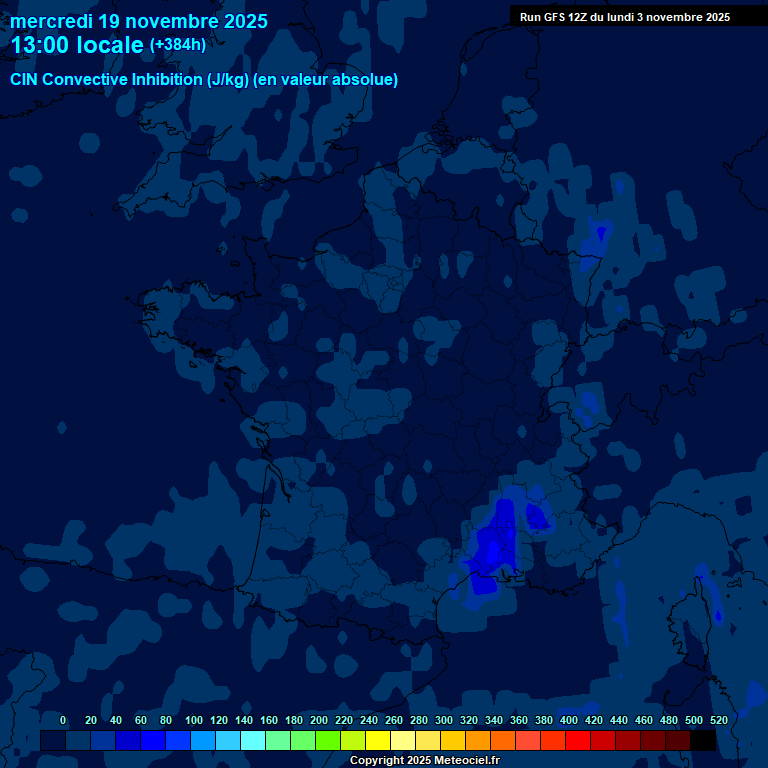Click the '20' value on the color scale
This screenshot has height=768, width=768.
[x=91, y=720]
